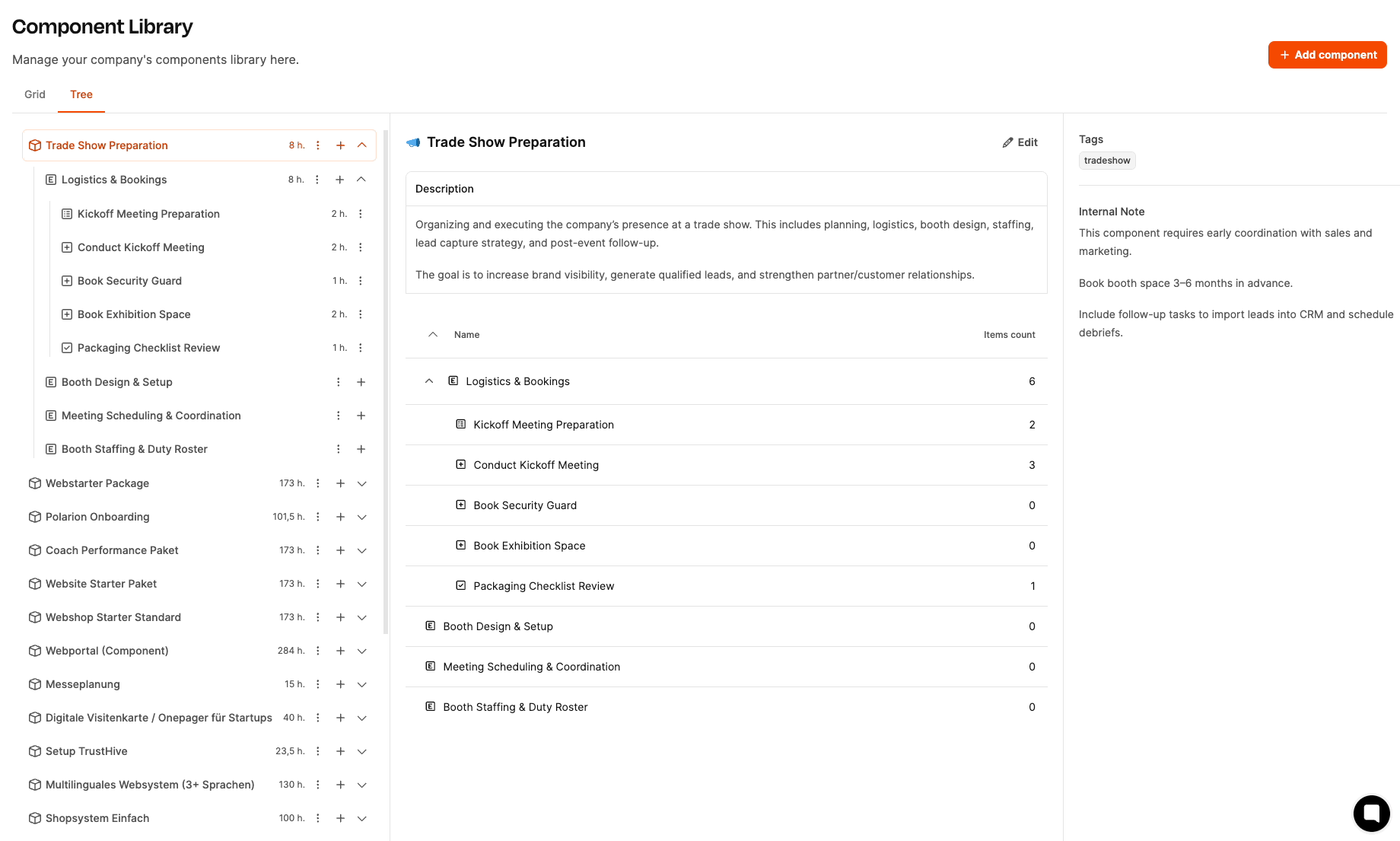The height and width of the screenshot is (841, 1400).
Task: Click three-dot menu for Trade Show Preparation
Action: coord(318,145)
